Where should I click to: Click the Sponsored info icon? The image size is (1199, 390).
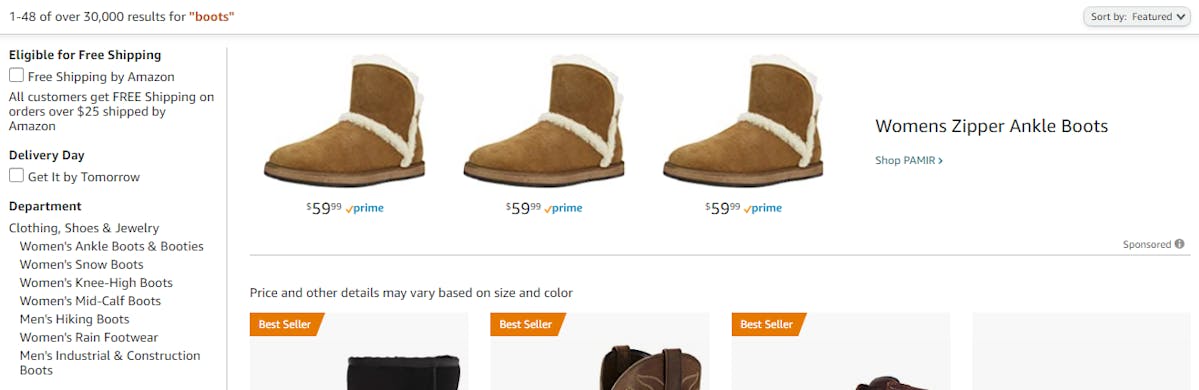[x=1179, y=245]
